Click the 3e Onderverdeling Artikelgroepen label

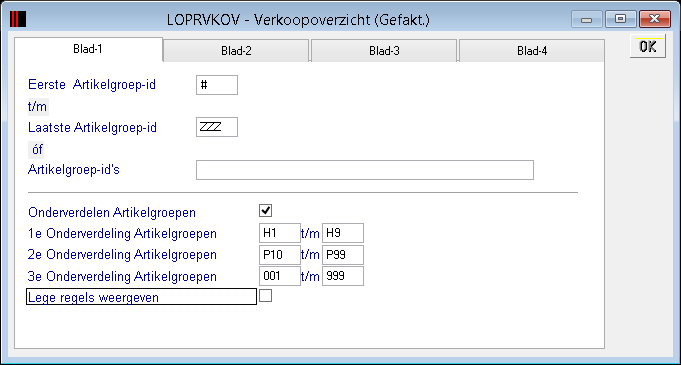tap(122, 276)
